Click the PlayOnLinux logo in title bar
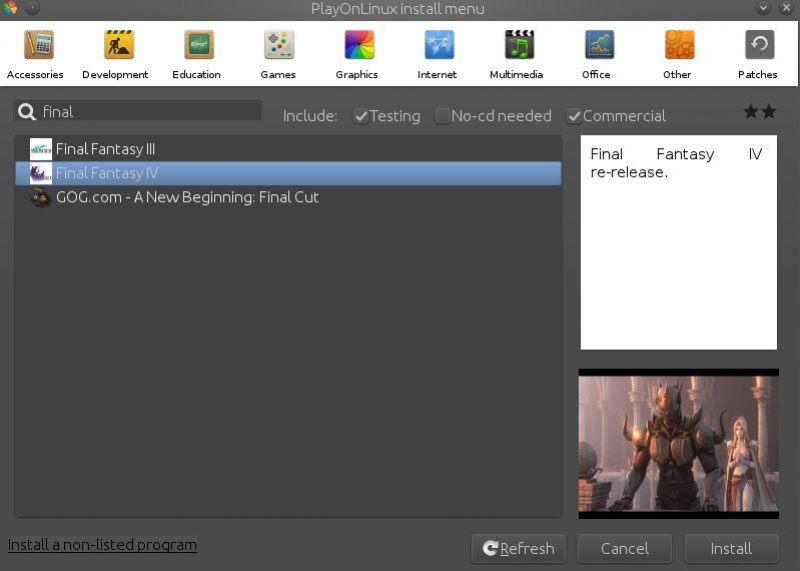This screenshot has width=800, height=571. [10, 8]
